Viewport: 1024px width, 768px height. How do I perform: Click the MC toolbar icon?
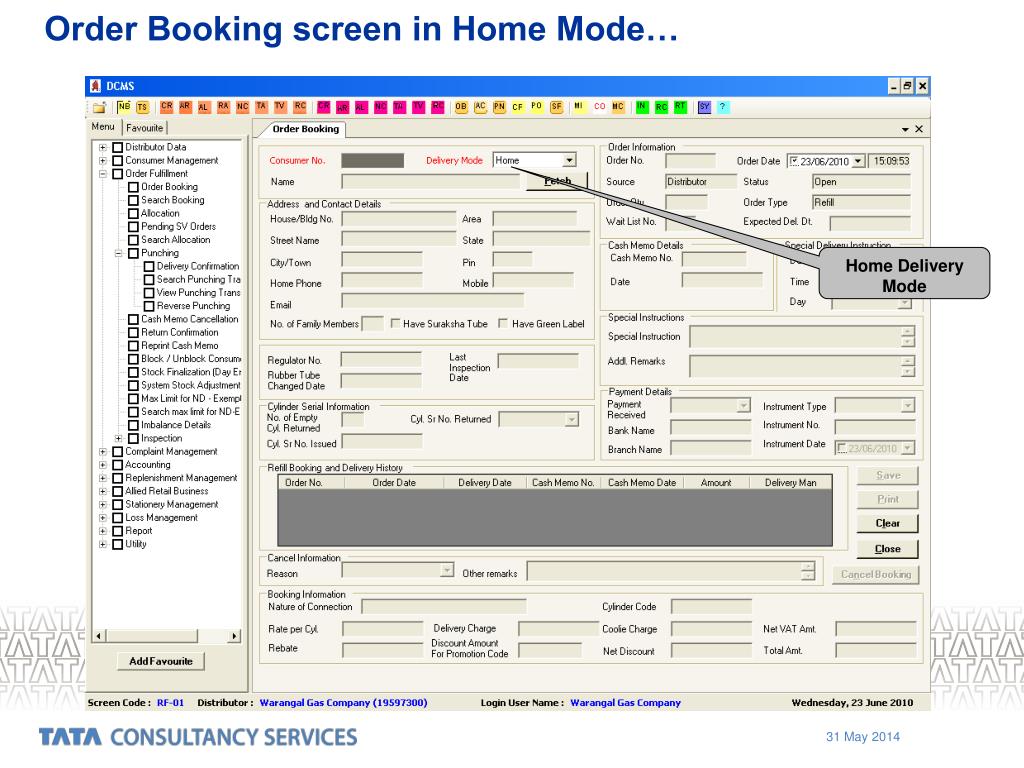click(618, 106)
